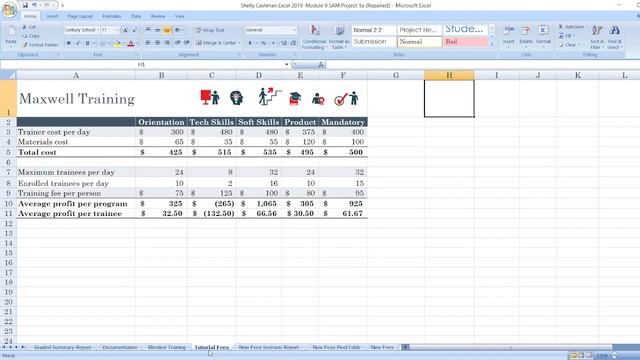Save the workbook from Quick Access toolbar
Image resolution: width=640 pixels, height=360 pixels.
click(25, 5)
